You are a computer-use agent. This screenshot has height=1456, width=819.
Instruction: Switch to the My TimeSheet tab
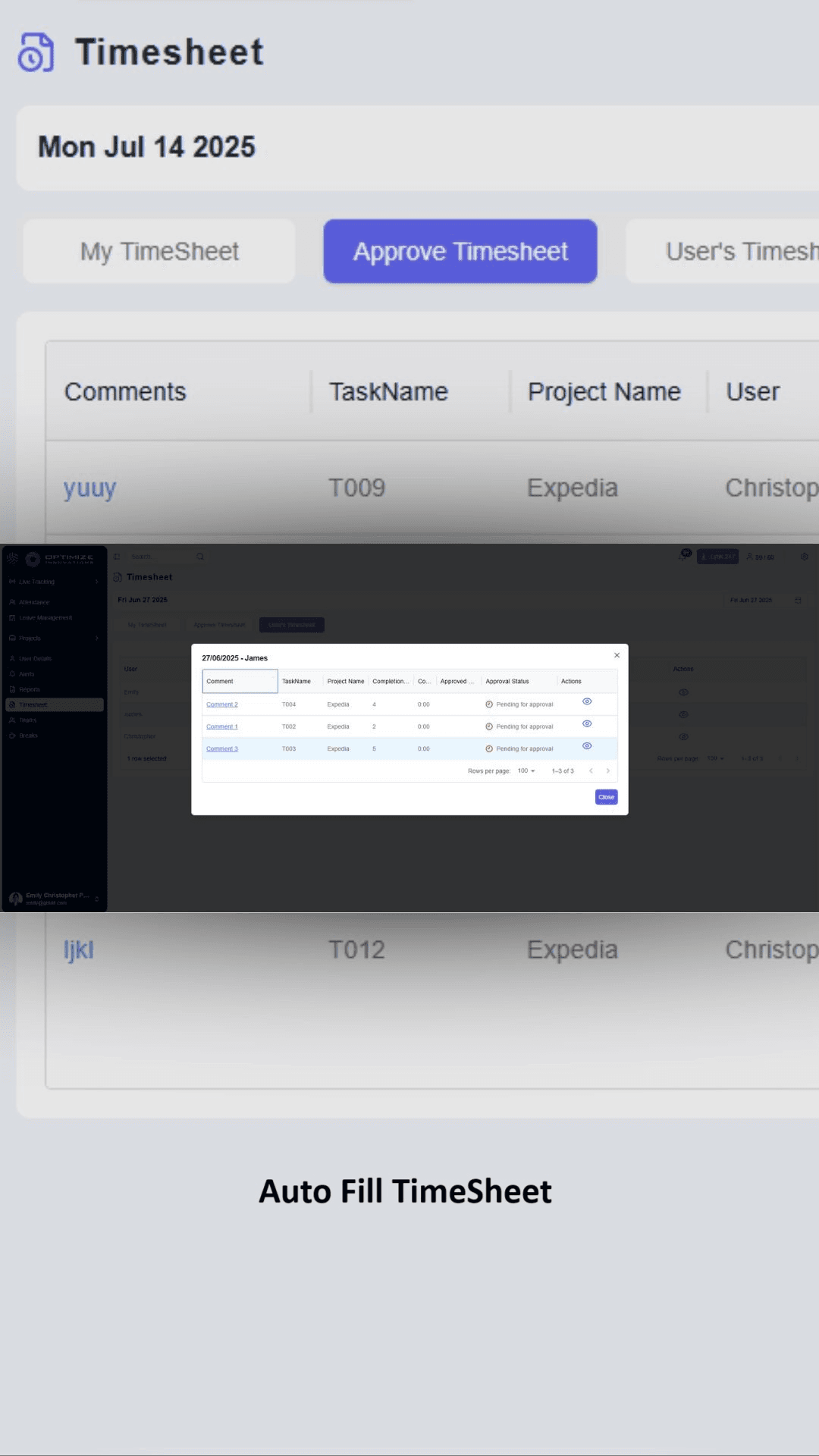tap(159, 251)
